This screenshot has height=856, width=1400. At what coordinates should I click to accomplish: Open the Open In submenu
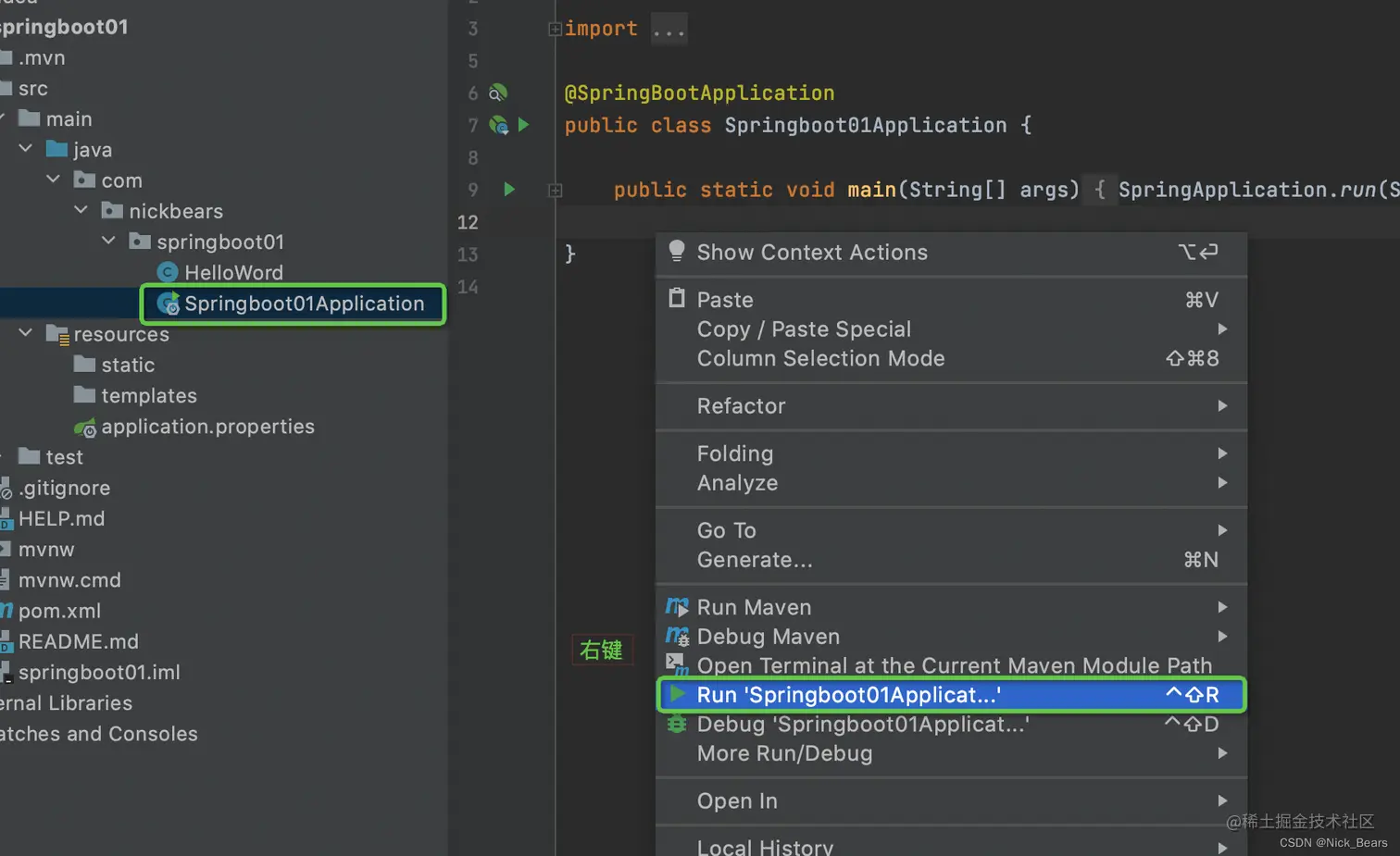(952, 801)
